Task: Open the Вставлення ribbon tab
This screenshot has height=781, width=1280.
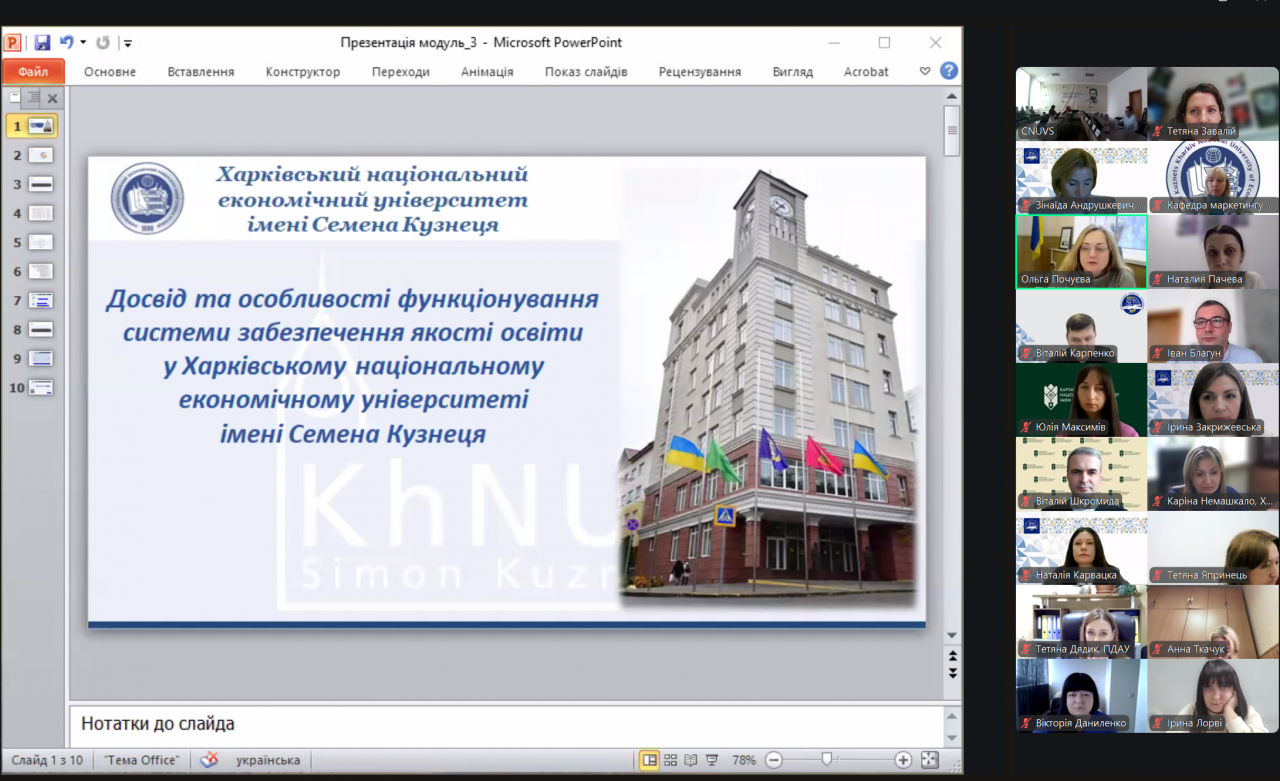Action: pyautogui.click(x=201, y=72)
